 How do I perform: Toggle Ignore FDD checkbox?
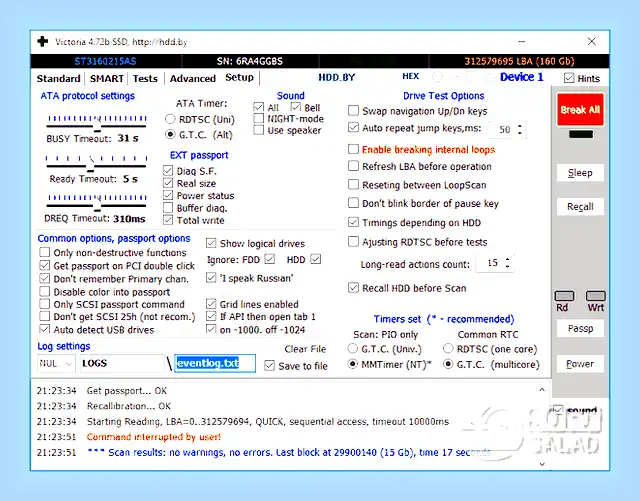pyautogui.click(x=269, y=259)
